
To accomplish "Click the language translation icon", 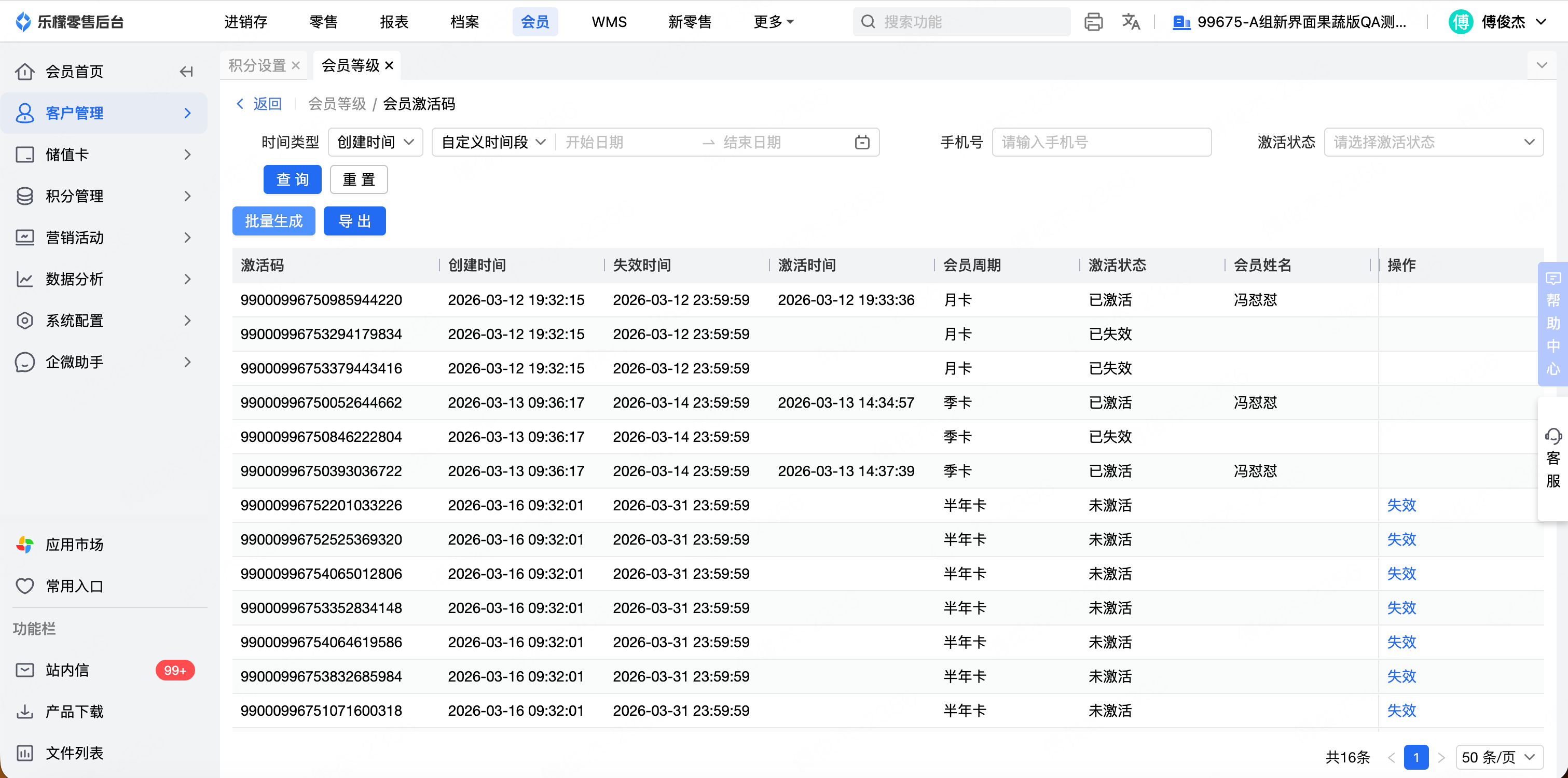I will coord(1131,22).
